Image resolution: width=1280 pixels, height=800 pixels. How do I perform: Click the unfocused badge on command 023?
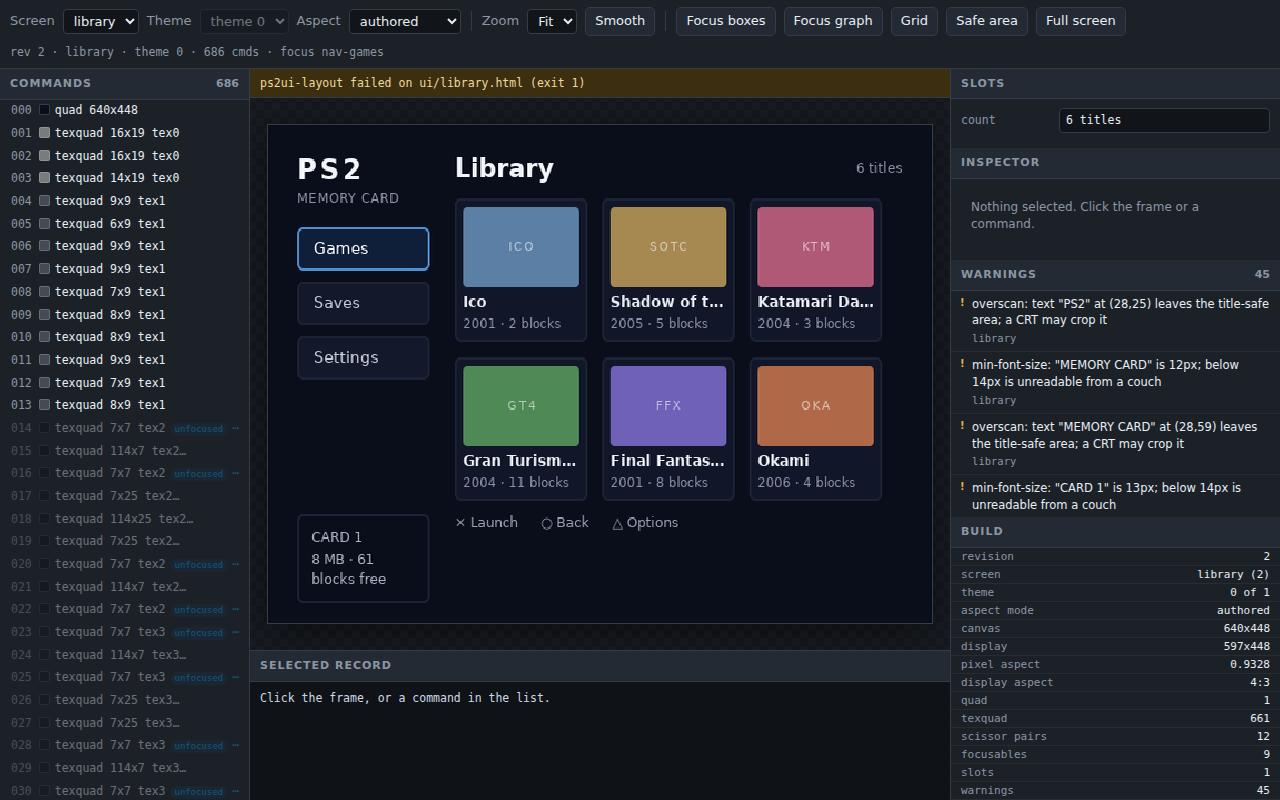pyautogui.click(x=198, y=633)
